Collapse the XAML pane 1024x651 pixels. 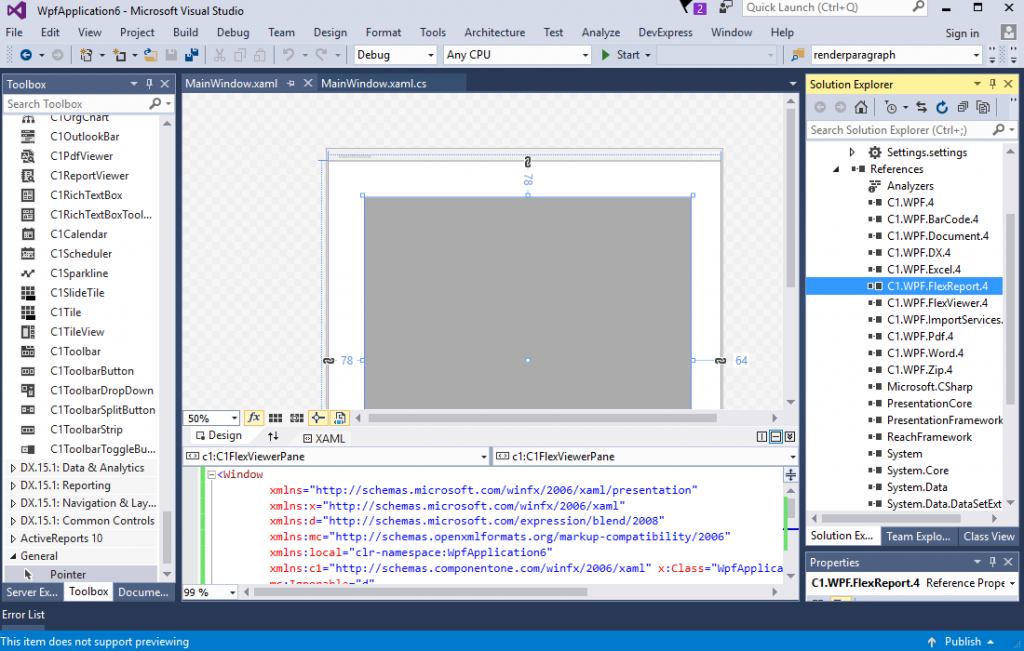[x=790, y=437]
